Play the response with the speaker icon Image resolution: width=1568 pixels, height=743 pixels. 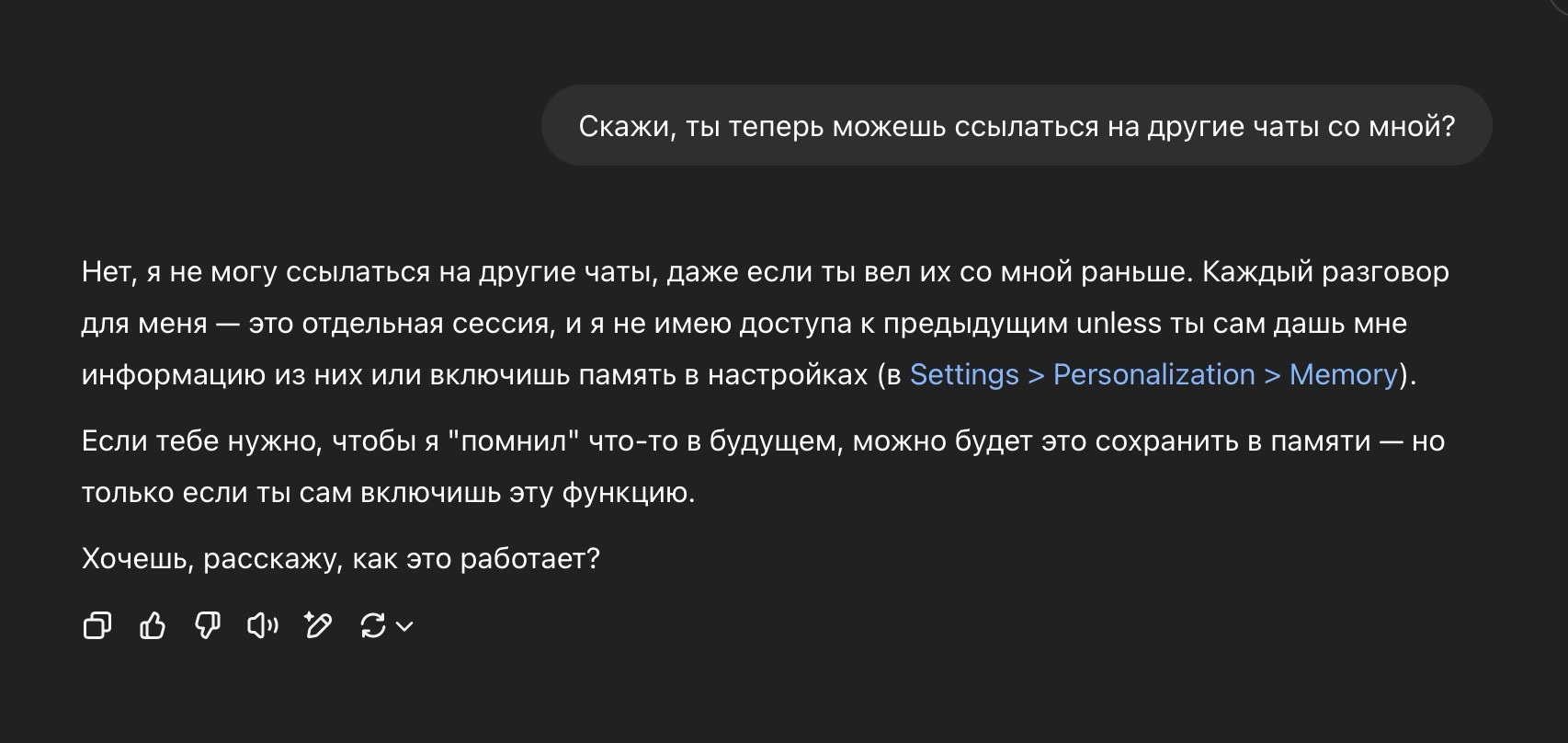[263, 626]
